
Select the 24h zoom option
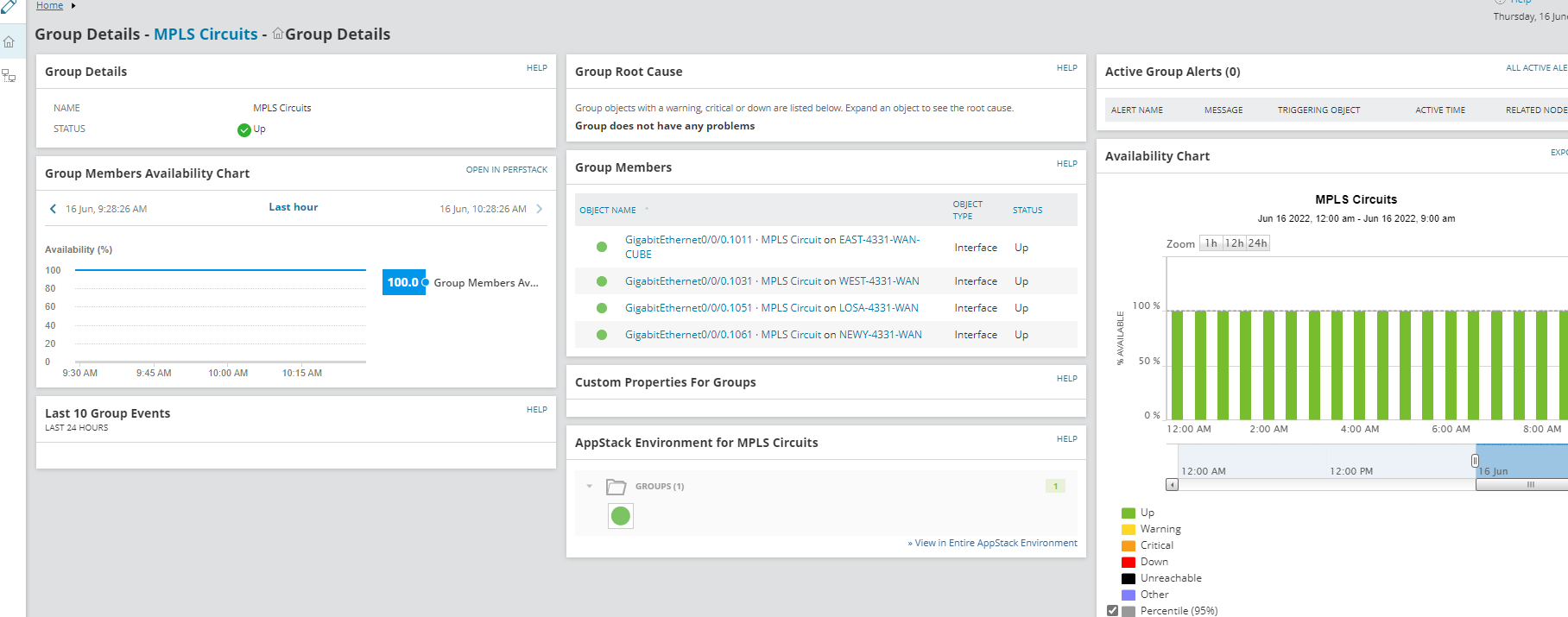click(1258, 243)
